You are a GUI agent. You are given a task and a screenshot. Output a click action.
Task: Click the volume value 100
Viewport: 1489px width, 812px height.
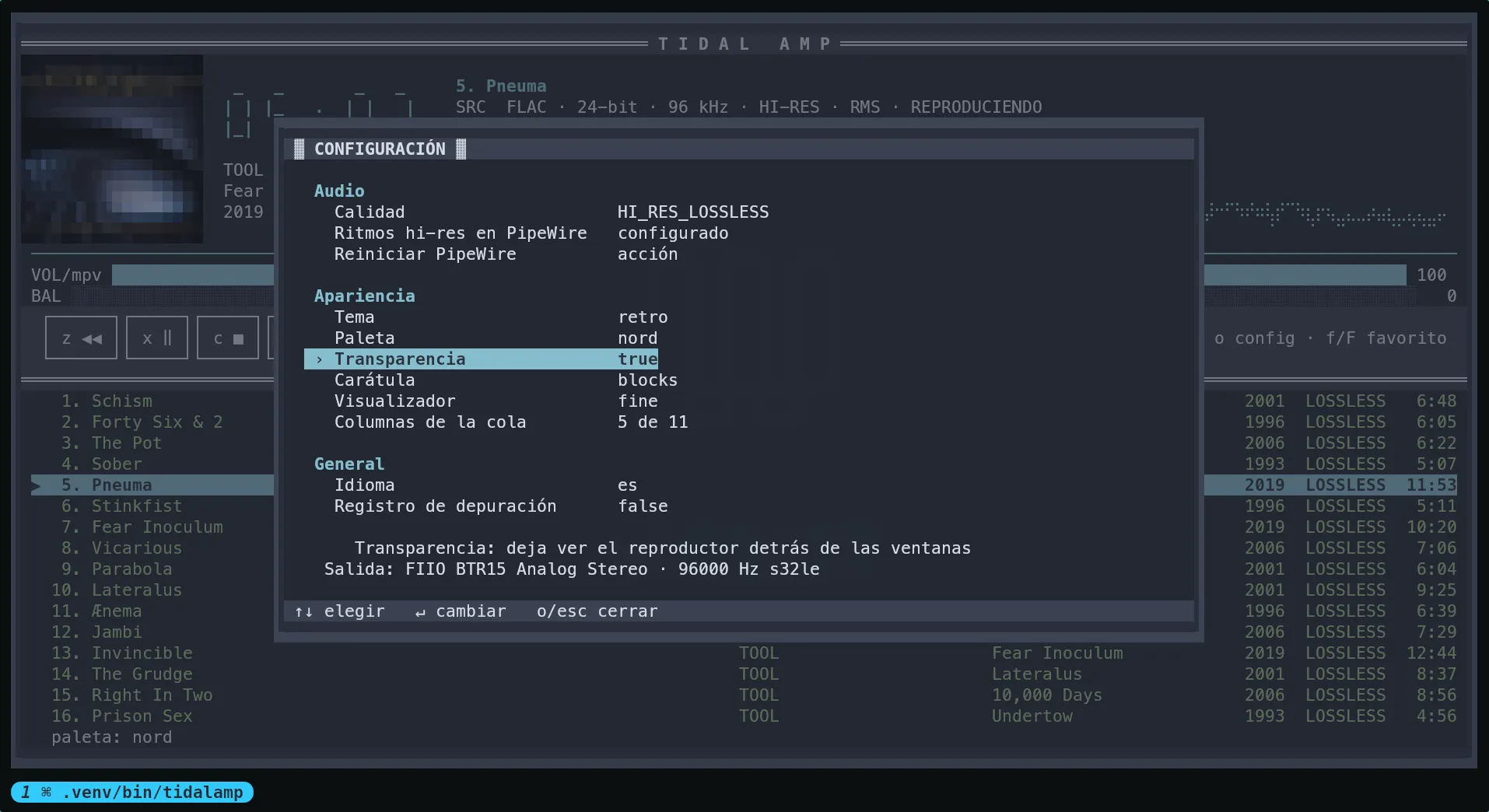1431,275
